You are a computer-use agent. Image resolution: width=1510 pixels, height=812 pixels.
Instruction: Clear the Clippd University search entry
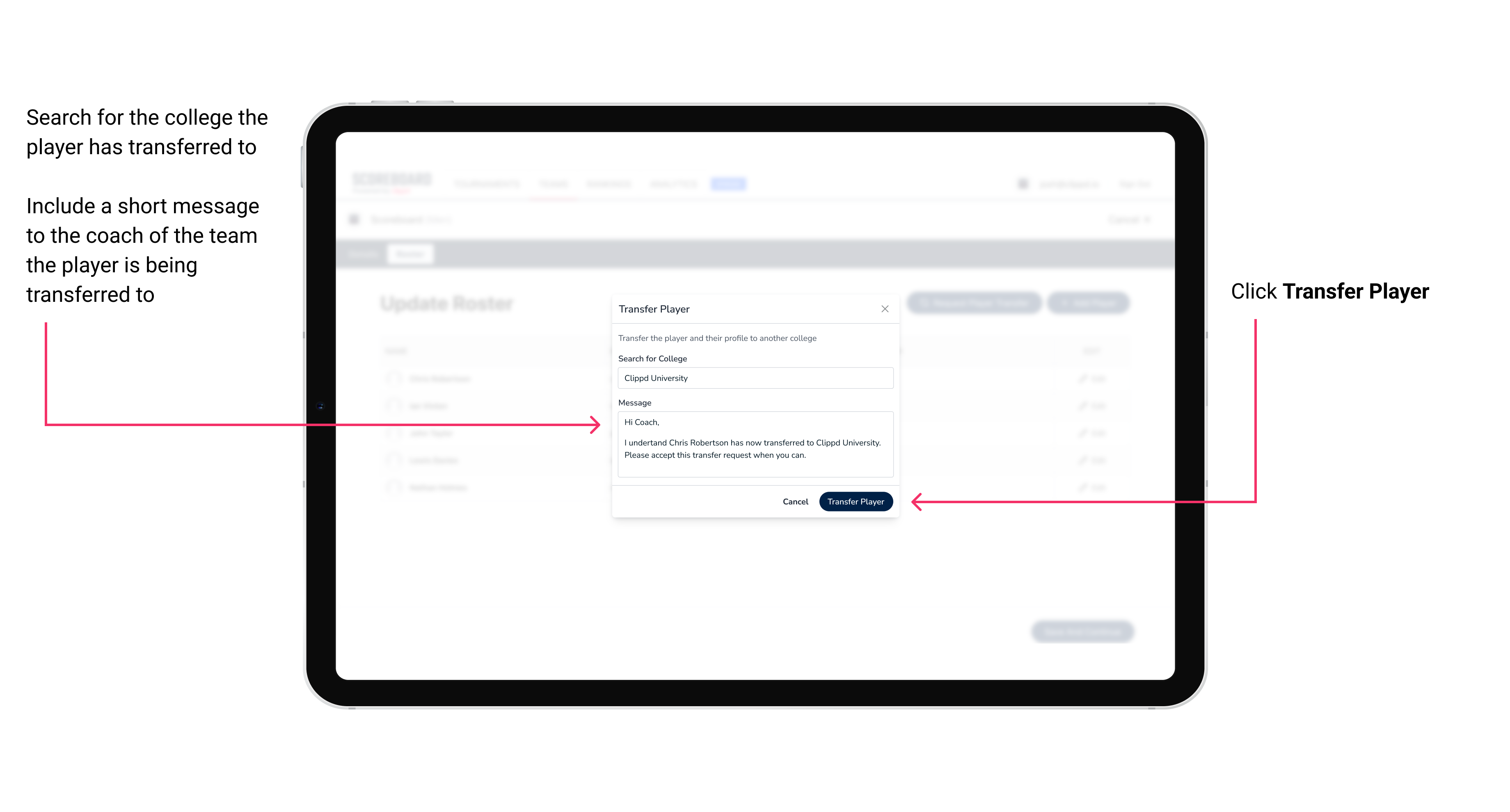753,378
